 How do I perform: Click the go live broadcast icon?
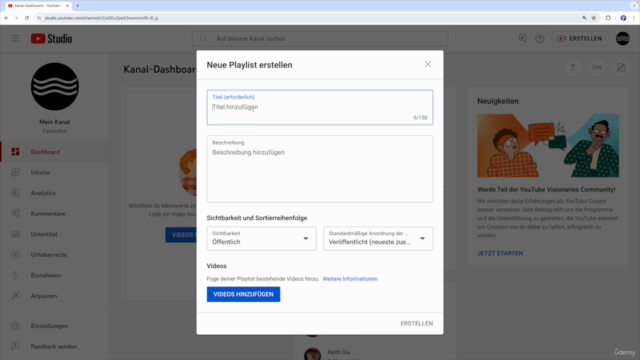click(597, 67)
